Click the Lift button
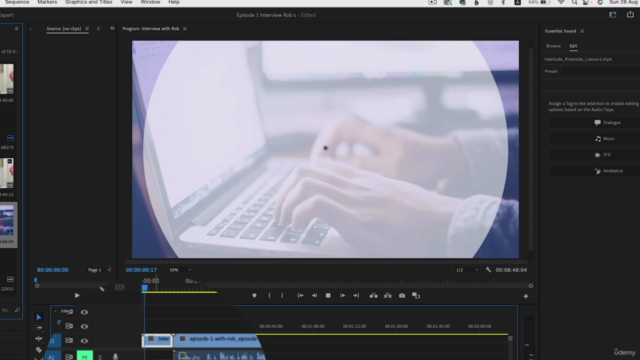 click(x=373, y=296)
